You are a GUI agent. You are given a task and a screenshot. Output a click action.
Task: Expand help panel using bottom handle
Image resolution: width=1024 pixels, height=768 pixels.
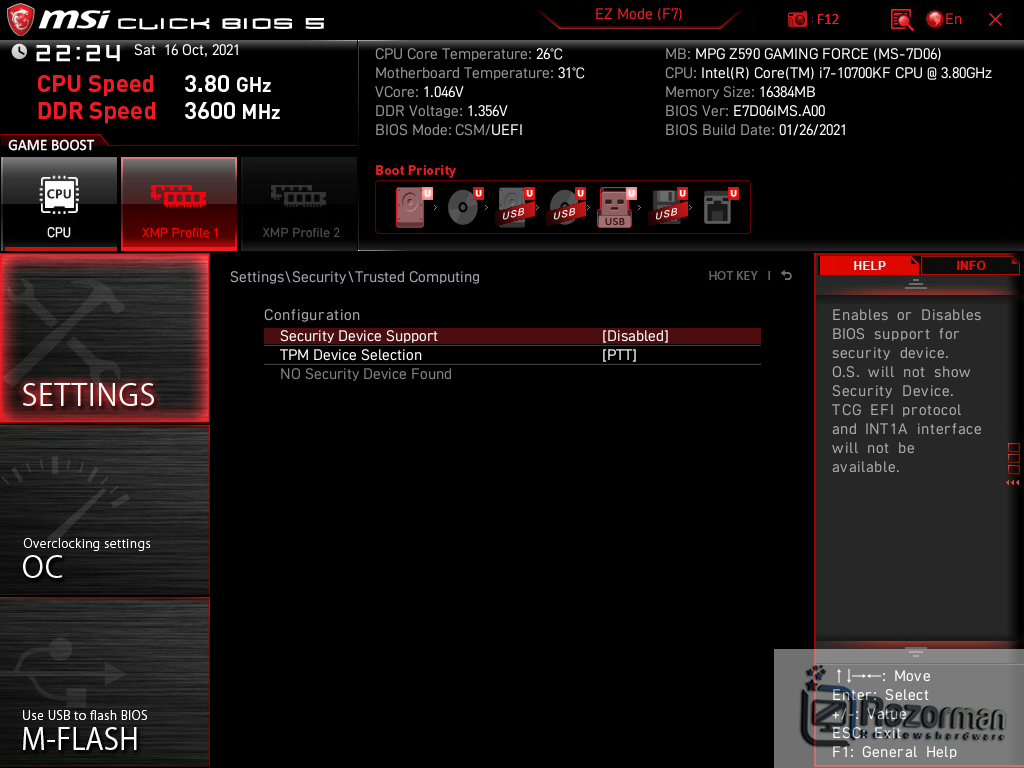915,652
